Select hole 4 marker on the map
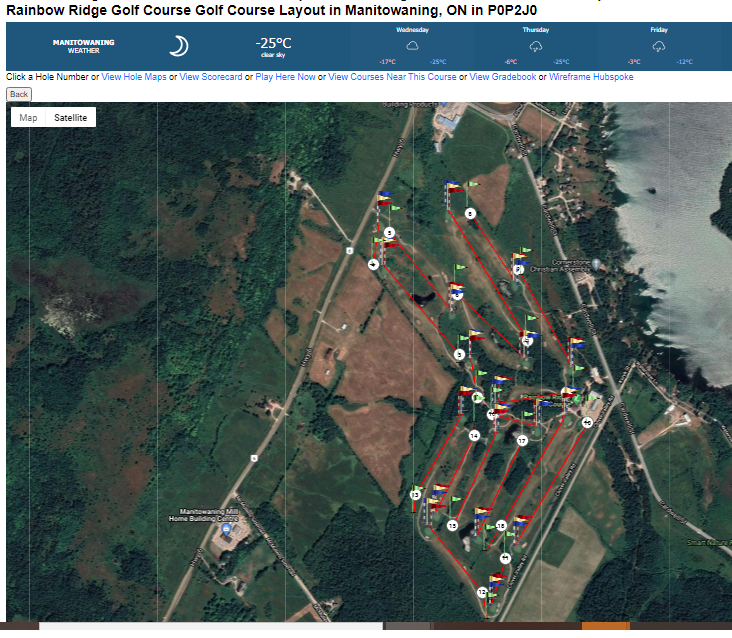The width and height of the screenshot is (732, 638). [x=373, y=265]
